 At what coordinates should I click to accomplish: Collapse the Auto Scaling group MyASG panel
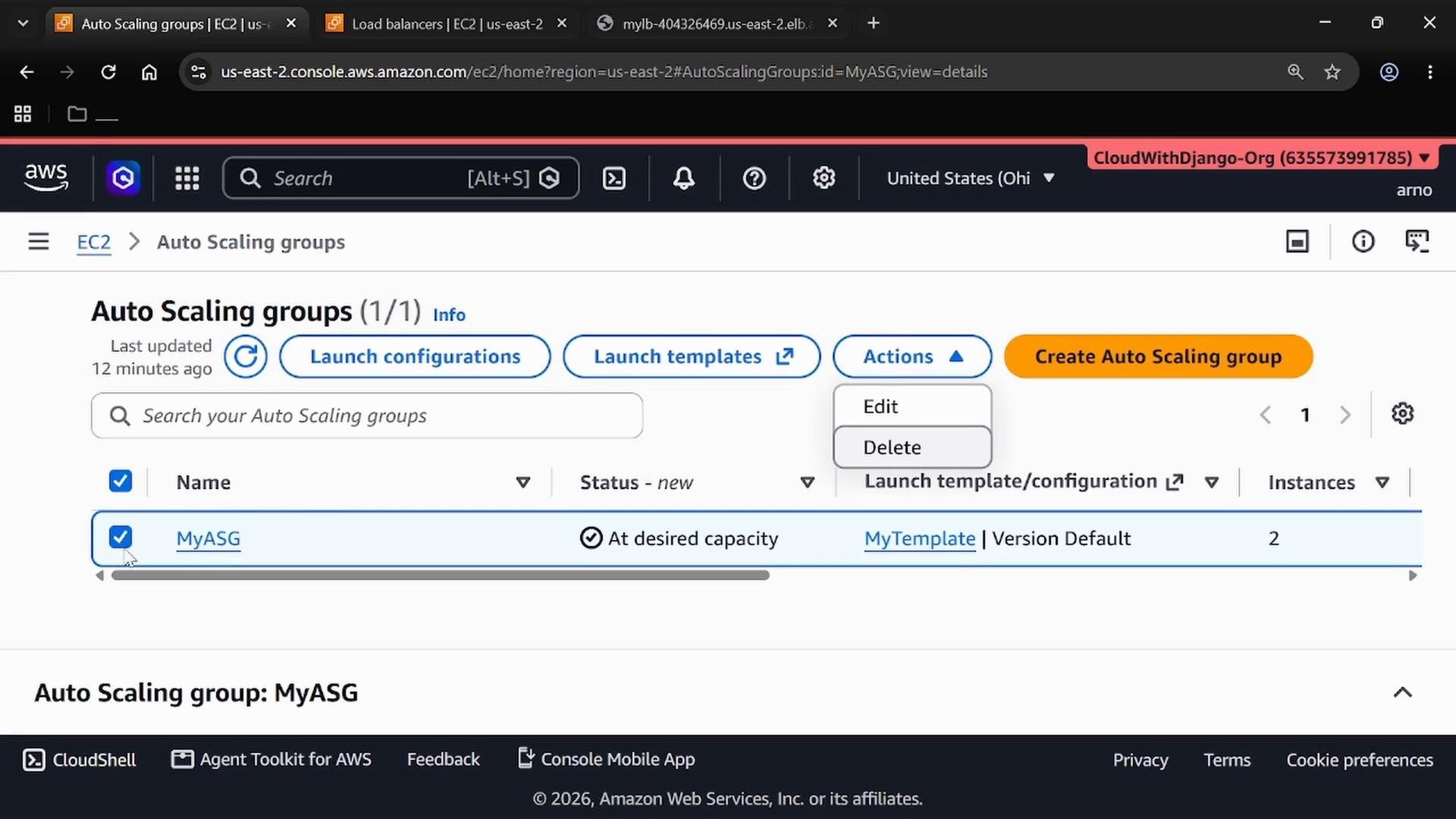point(1402,692)
